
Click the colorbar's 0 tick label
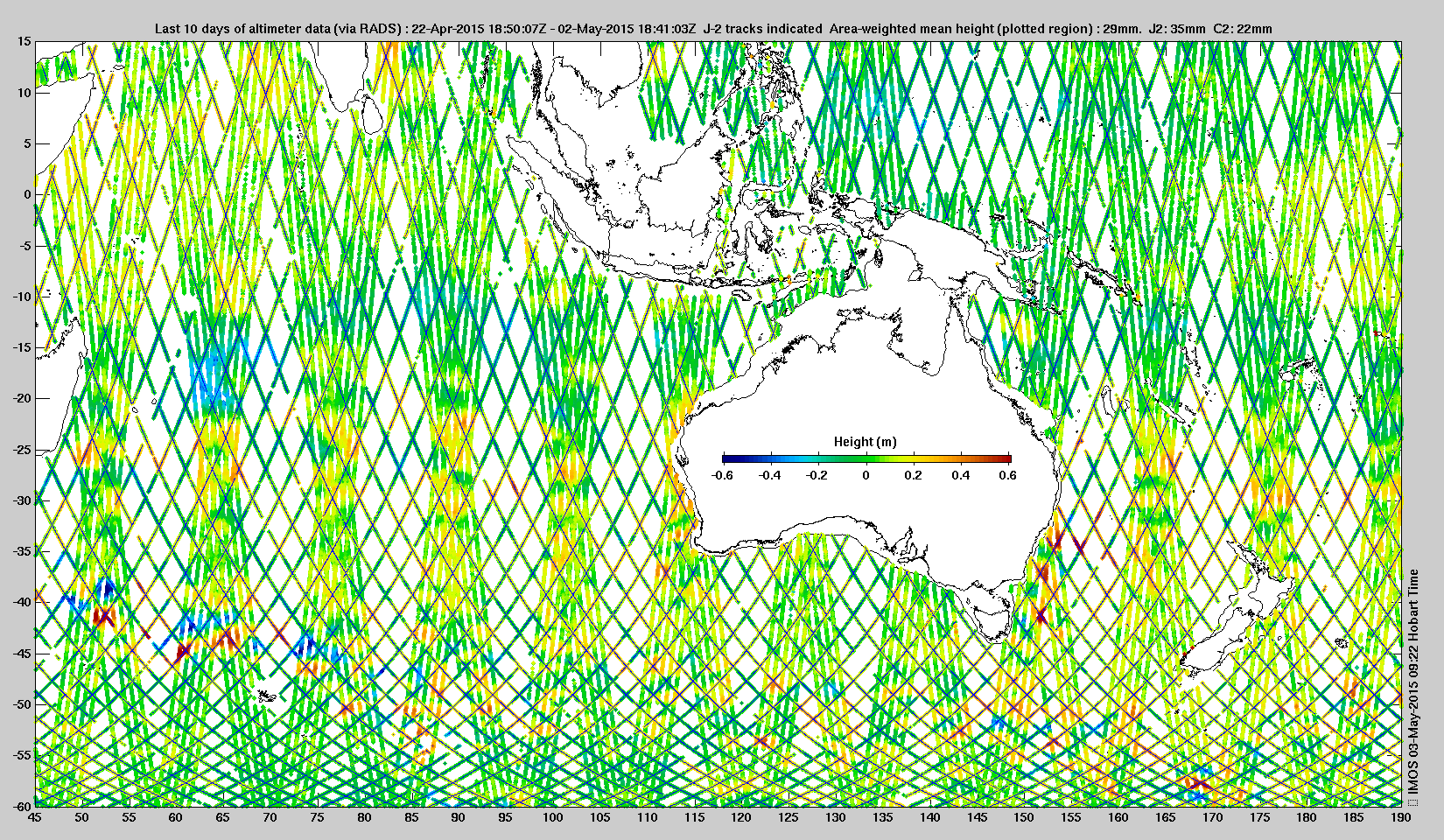tap(866, 475)
